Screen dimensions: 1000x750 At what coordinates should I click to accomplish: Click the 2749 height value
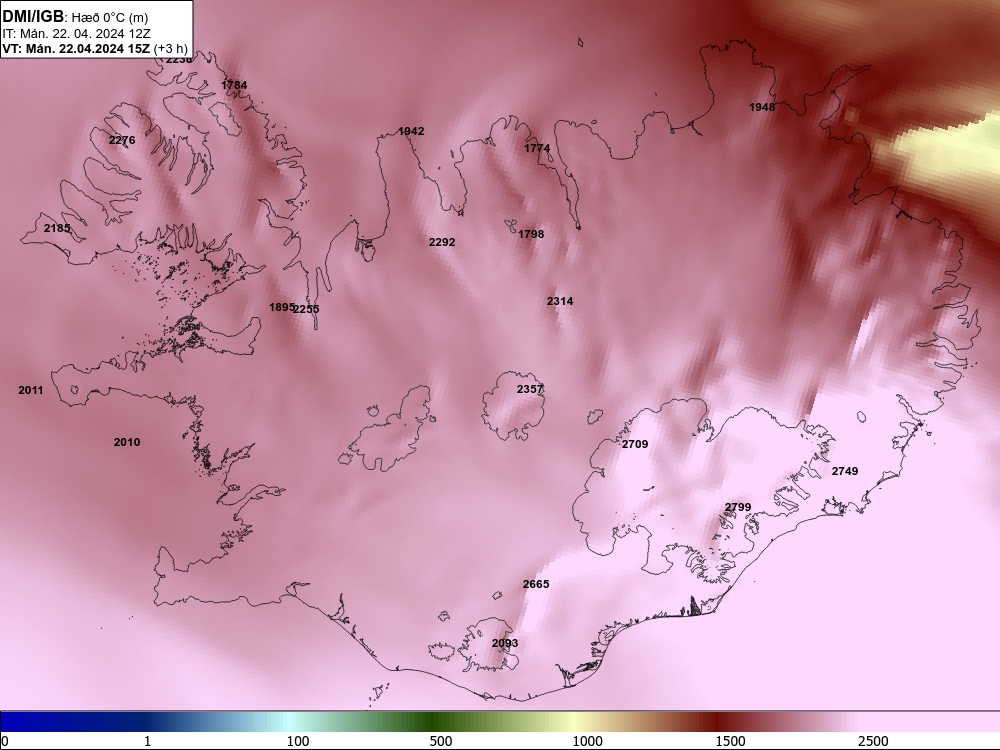tap(845, 471)
